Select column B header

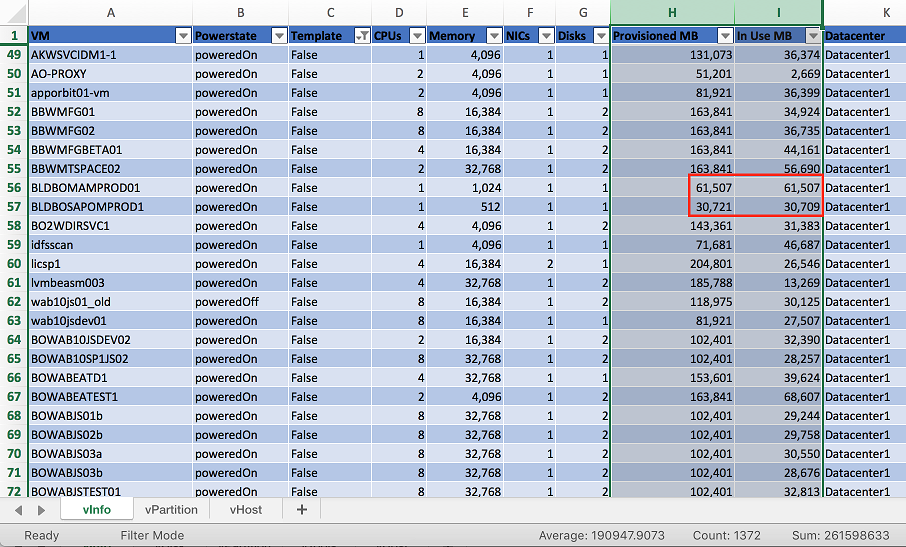pyautogui.click(x=240, y=13)
